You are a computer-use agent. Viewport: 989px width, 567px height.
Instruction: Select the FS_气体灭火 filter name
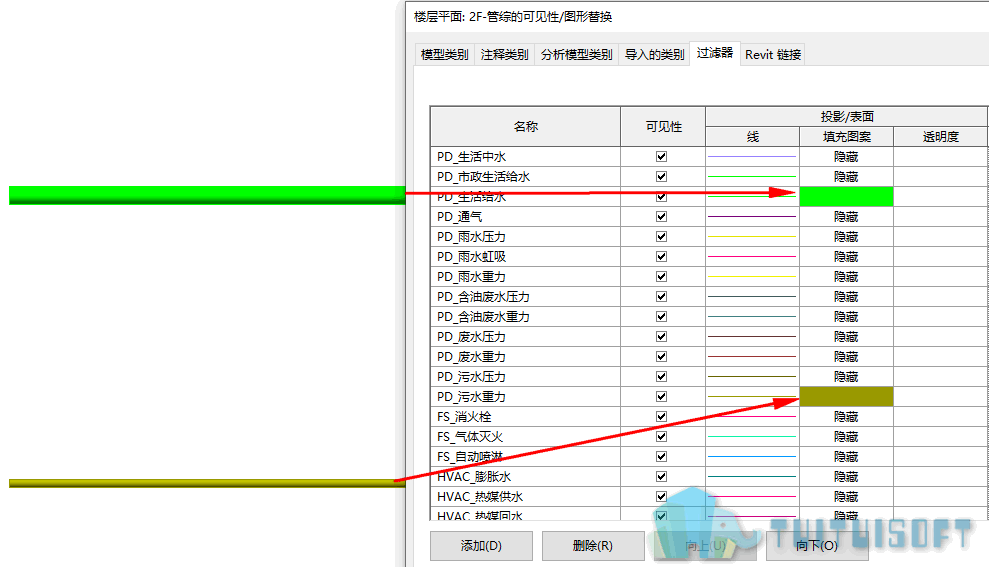(x=470, y=436)
